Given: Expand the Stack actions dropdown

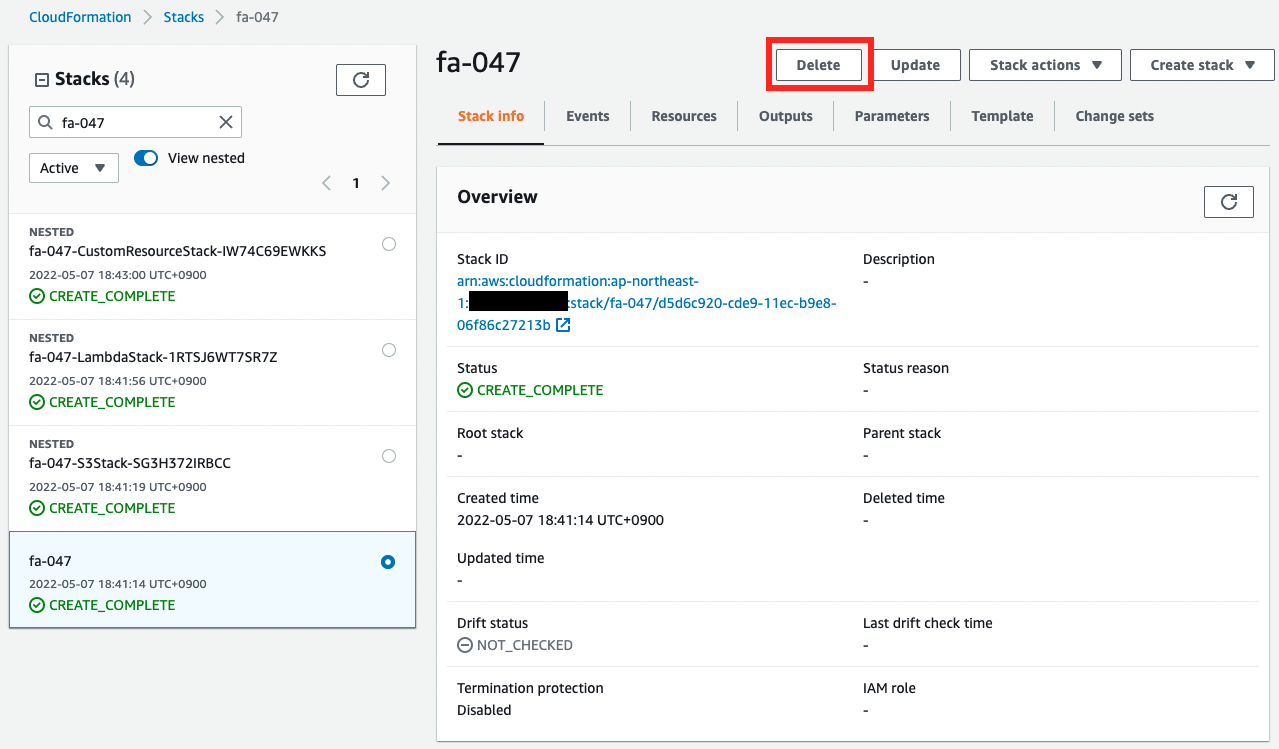Looking at the screenshot, I should pyautogui.click(x=1045, y=65).
